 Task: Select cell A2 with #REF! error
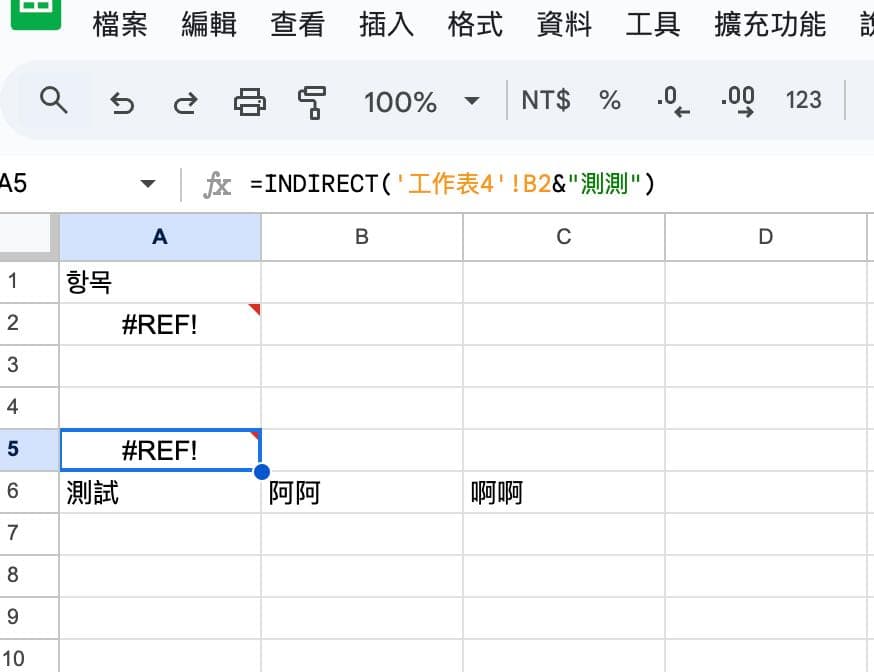tap(160, 324)
